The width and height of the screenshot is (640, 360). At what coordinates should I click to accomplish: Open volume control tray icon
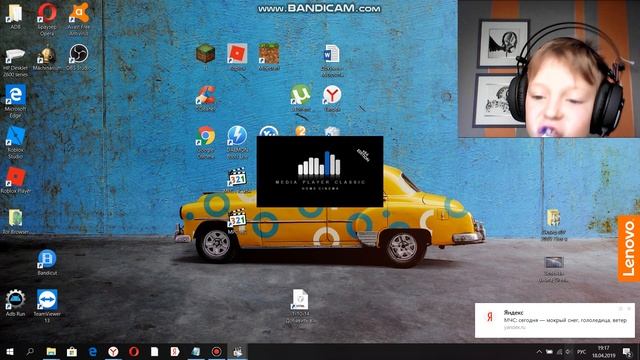pyautogui.click(x=568, y=351)
